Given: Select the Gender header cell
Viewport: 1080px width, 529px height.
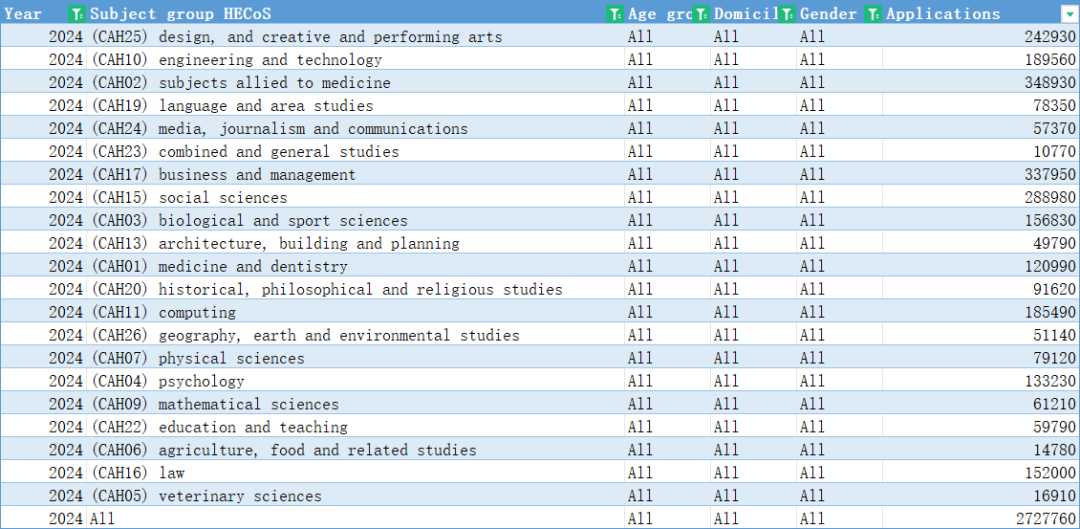Looking at the screenshot, I should (x=839, y=13).
